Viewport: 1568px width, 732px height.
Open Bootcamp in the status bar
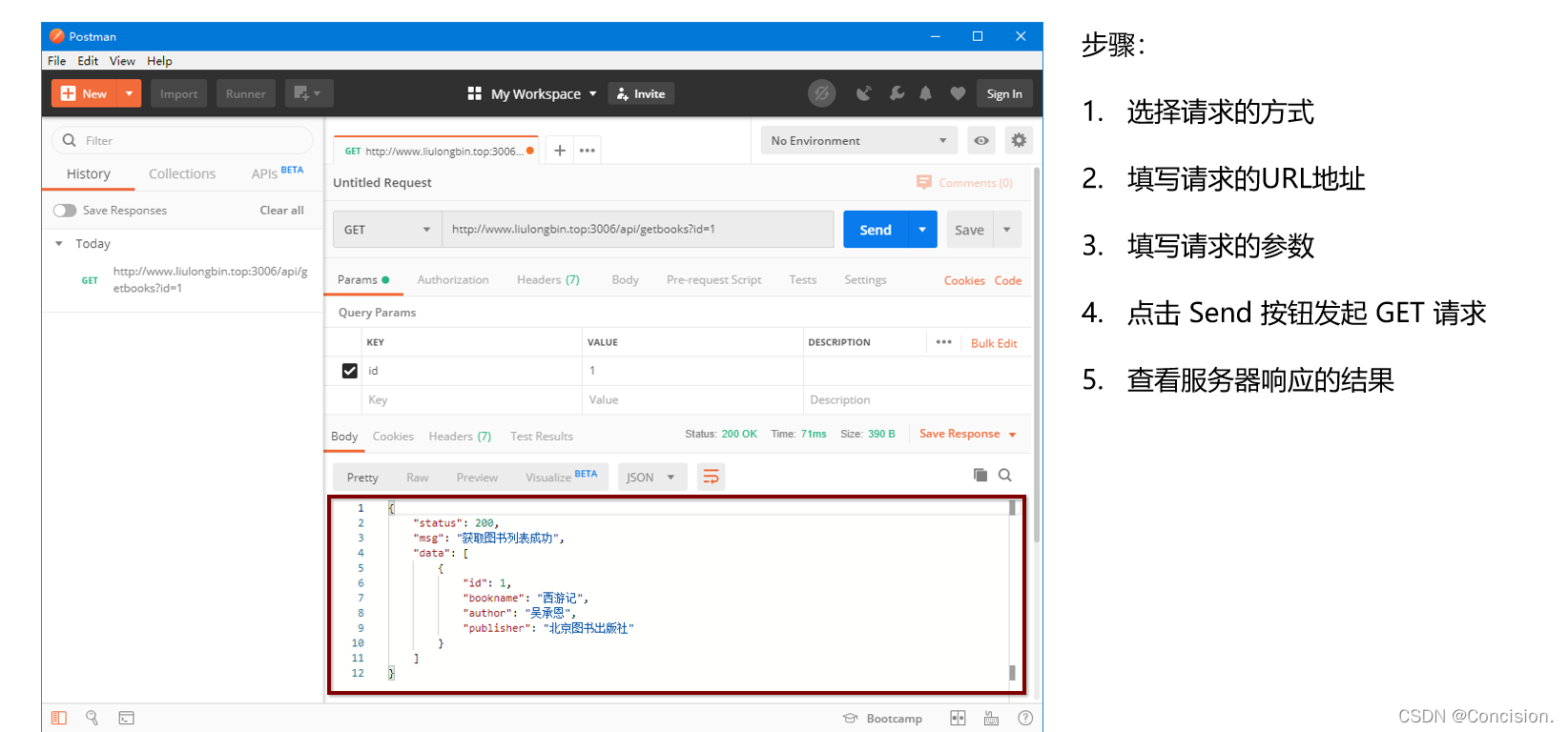[x=883, y=719]
